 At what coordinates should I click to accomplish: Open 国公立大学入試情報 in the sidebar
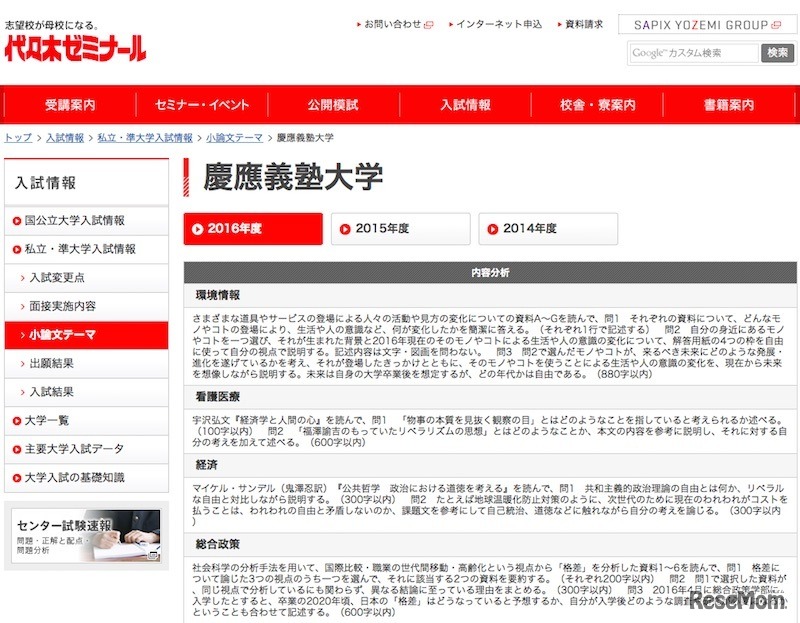(86, 220)
